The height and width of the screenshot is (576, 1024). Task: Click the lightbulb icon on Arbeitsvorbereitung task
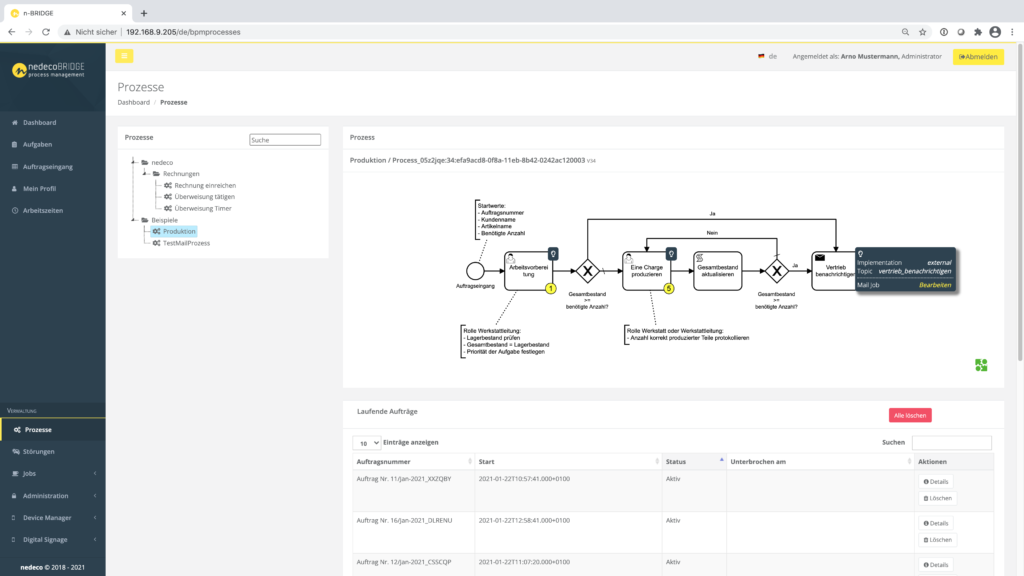pyautogui.click(x=552, y=254)
